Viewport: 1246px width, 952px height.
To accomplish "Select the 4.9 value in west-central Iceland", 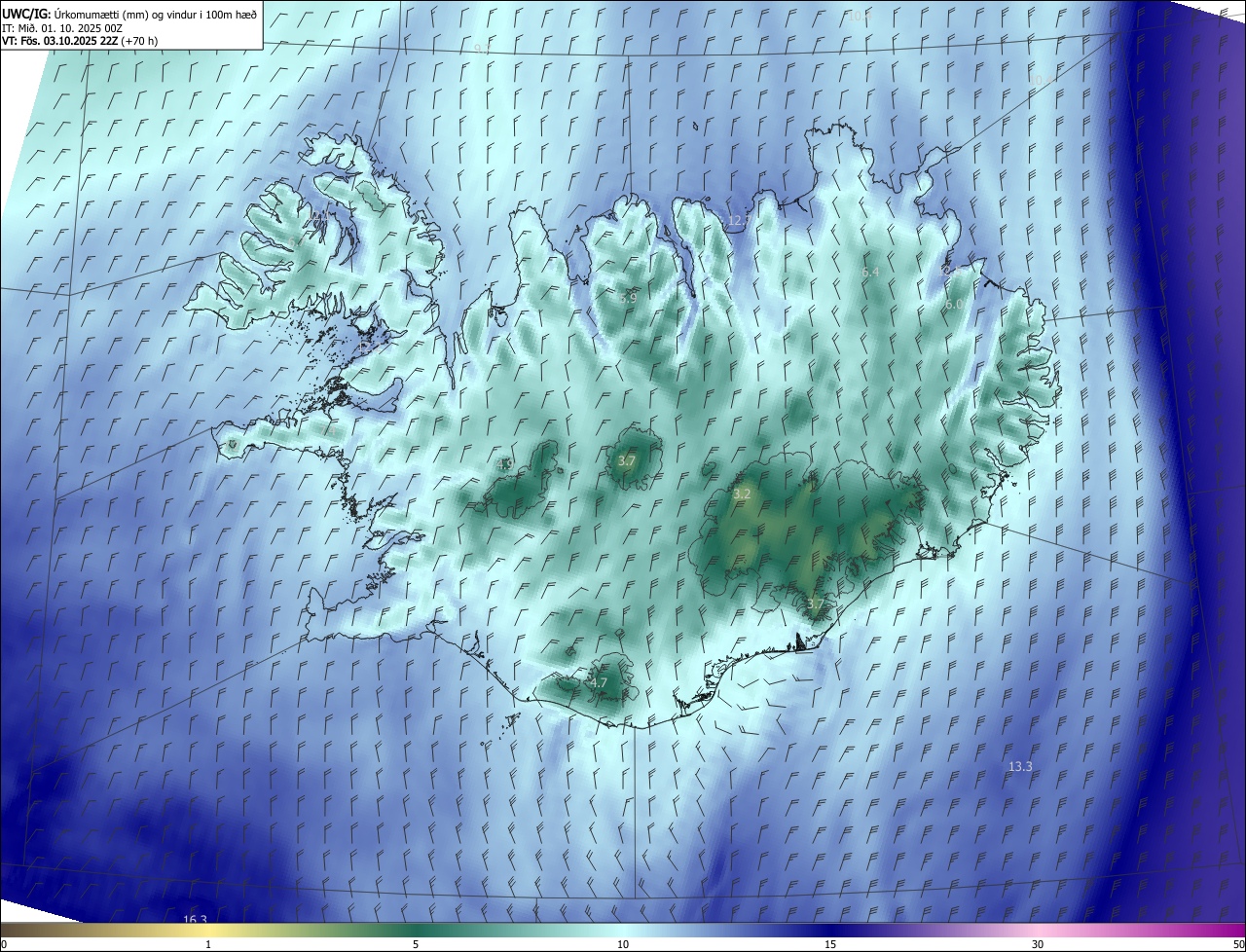I will tap(505, 464).
